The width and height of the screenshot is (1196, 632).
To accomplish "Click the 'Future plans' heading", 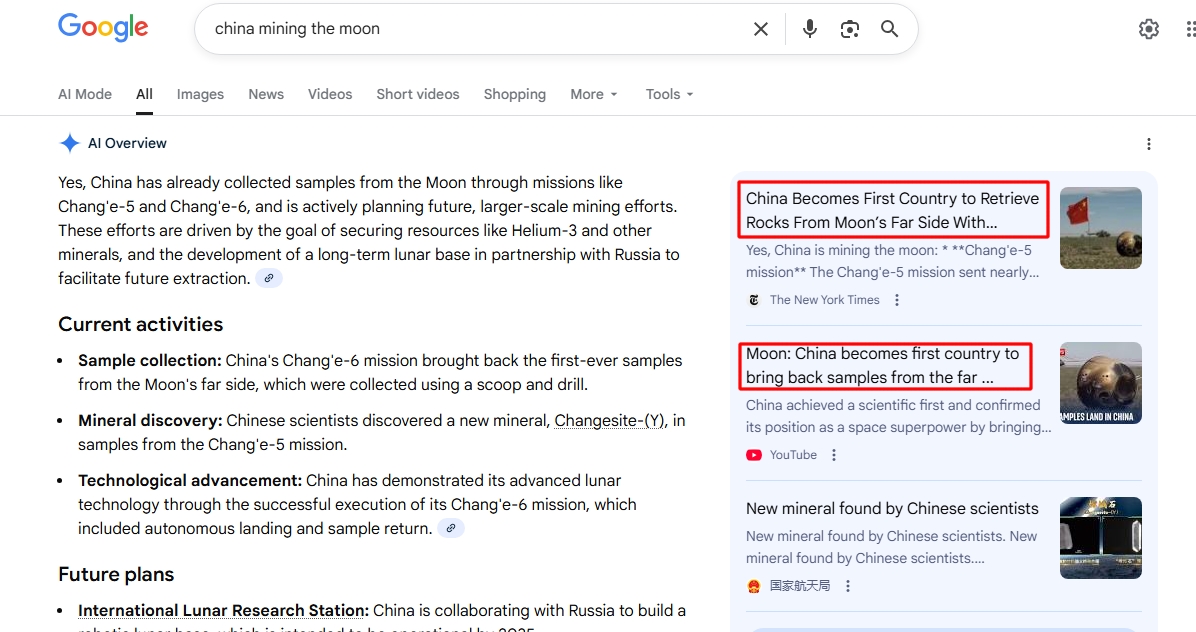I will coord(117,575).
